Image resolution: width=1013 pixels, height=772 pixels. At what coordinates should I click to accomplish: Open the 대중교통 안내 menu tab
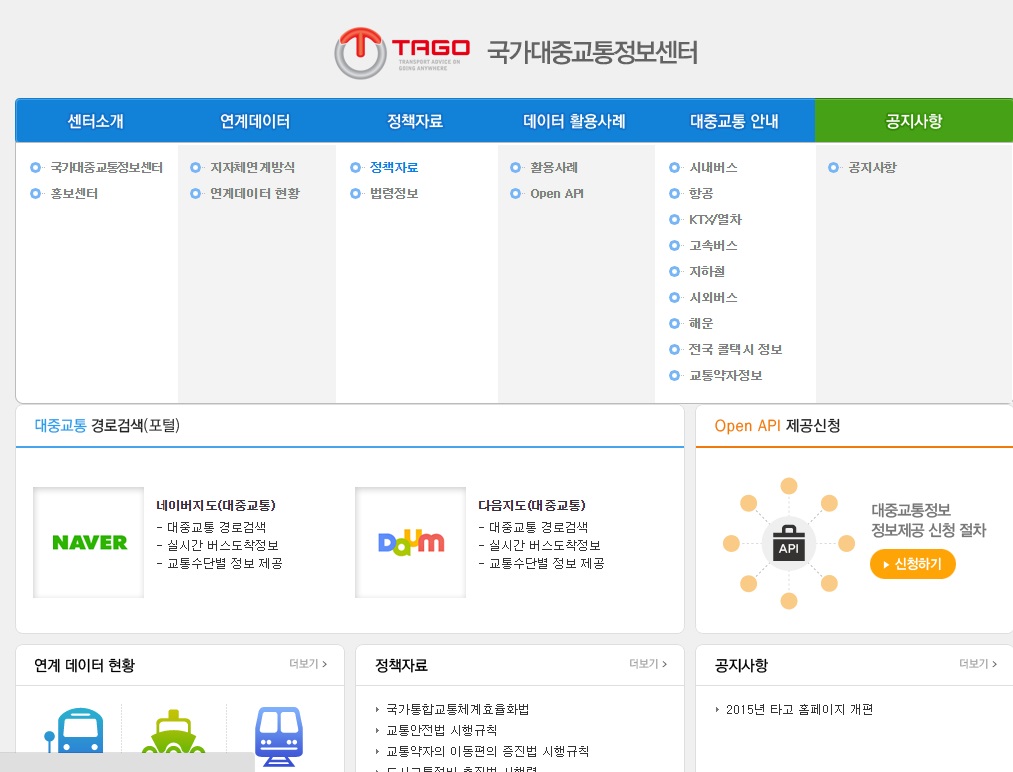[x=735, y=121]
